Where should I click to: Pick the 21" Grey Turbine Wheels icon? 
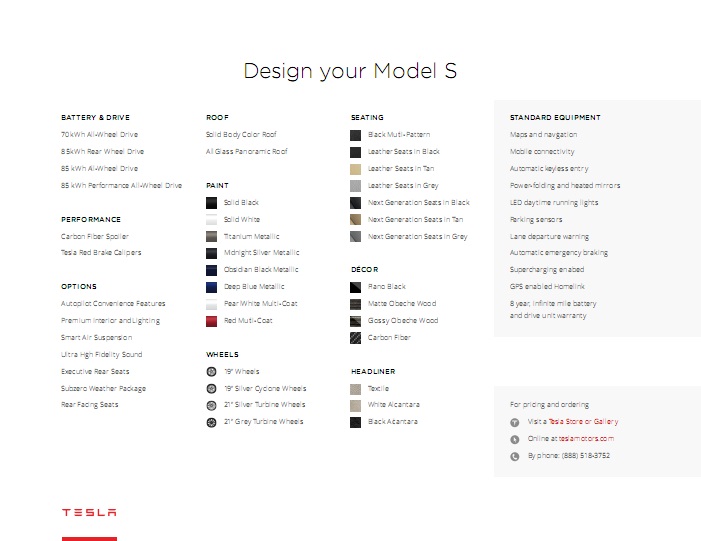[211, 422]
